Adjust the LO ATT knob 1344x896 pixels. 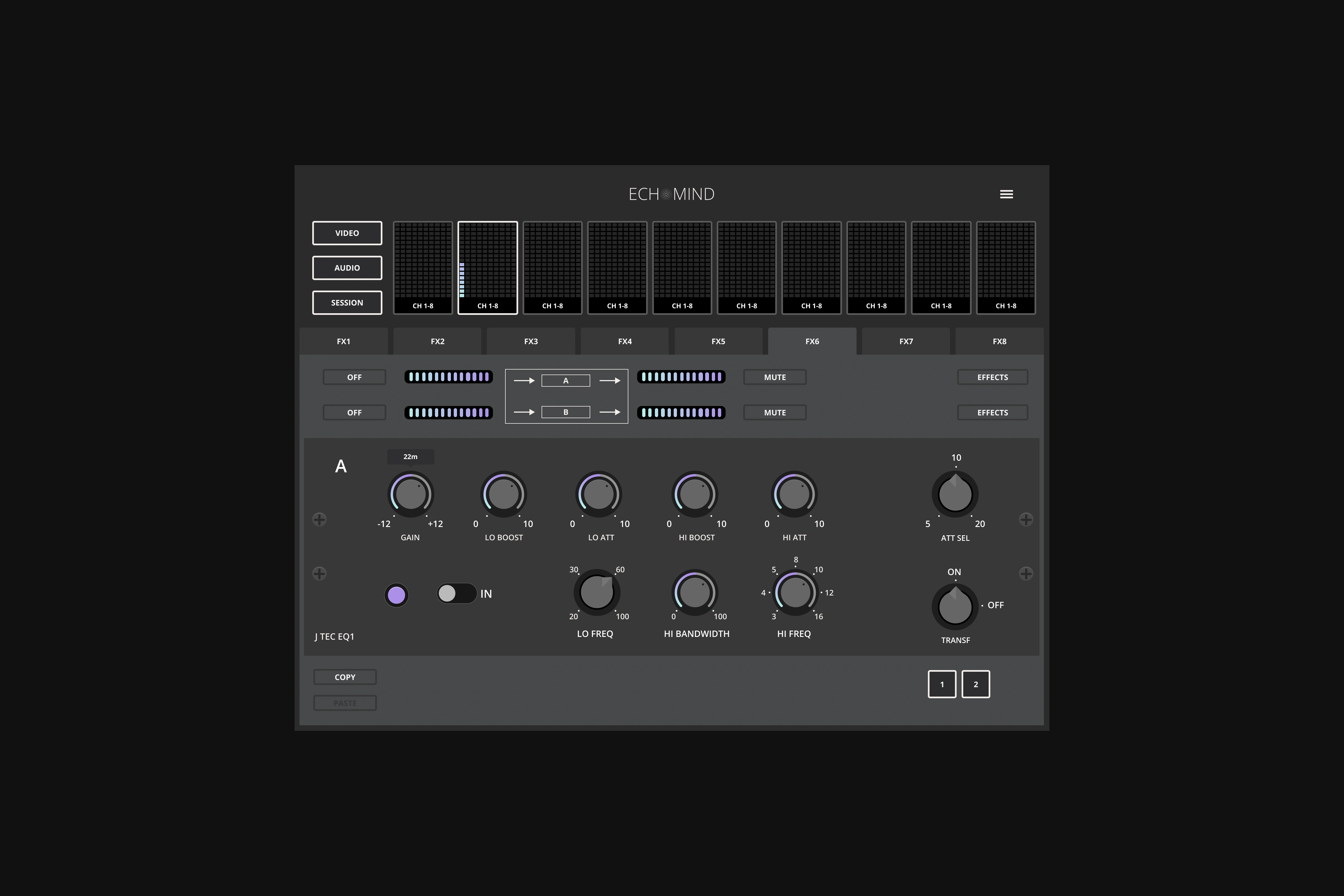point(599,494)
